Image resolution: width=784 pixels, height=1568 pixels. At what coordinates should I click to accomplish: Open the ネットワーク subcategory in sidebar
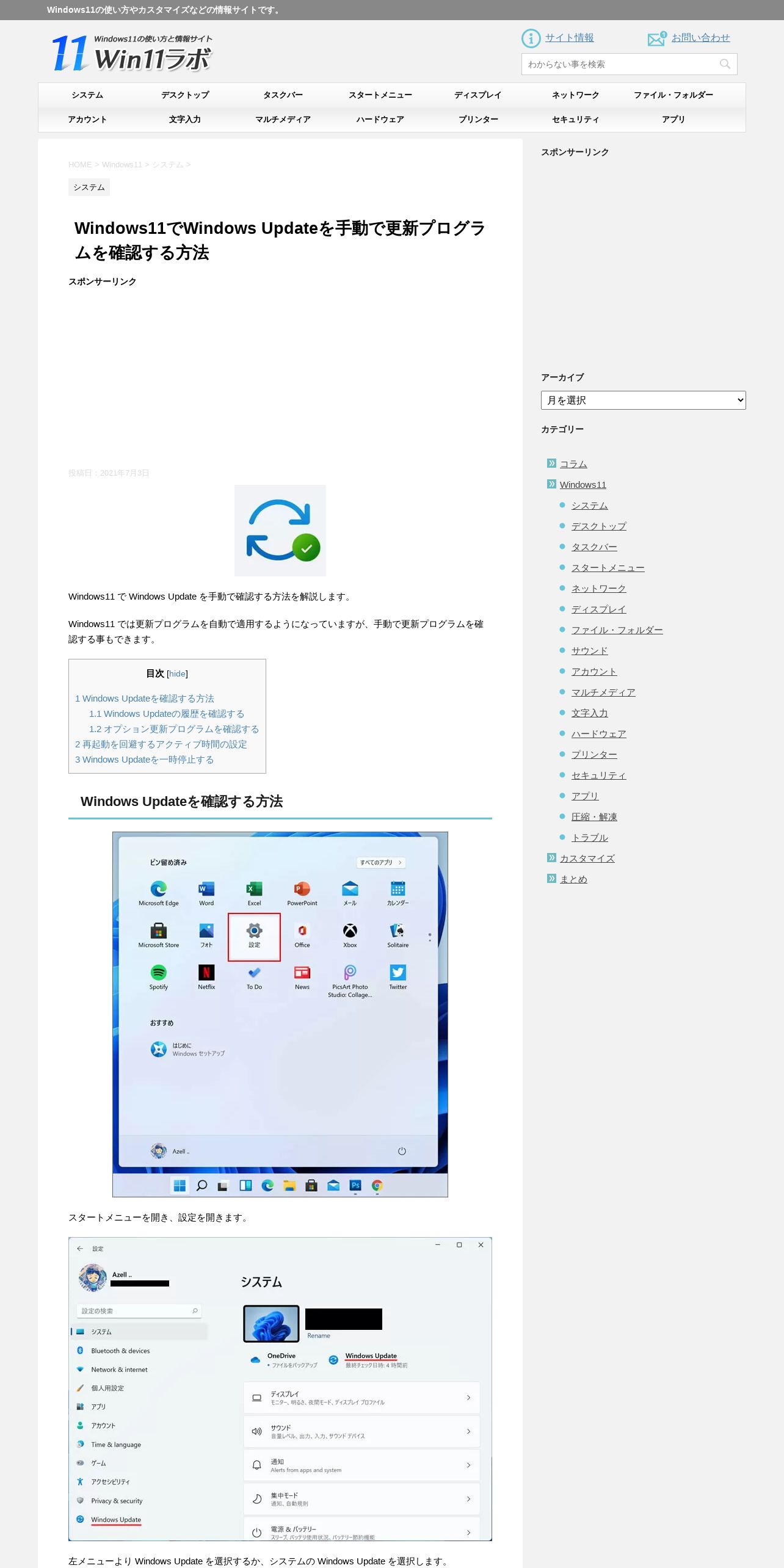[599, 589]
